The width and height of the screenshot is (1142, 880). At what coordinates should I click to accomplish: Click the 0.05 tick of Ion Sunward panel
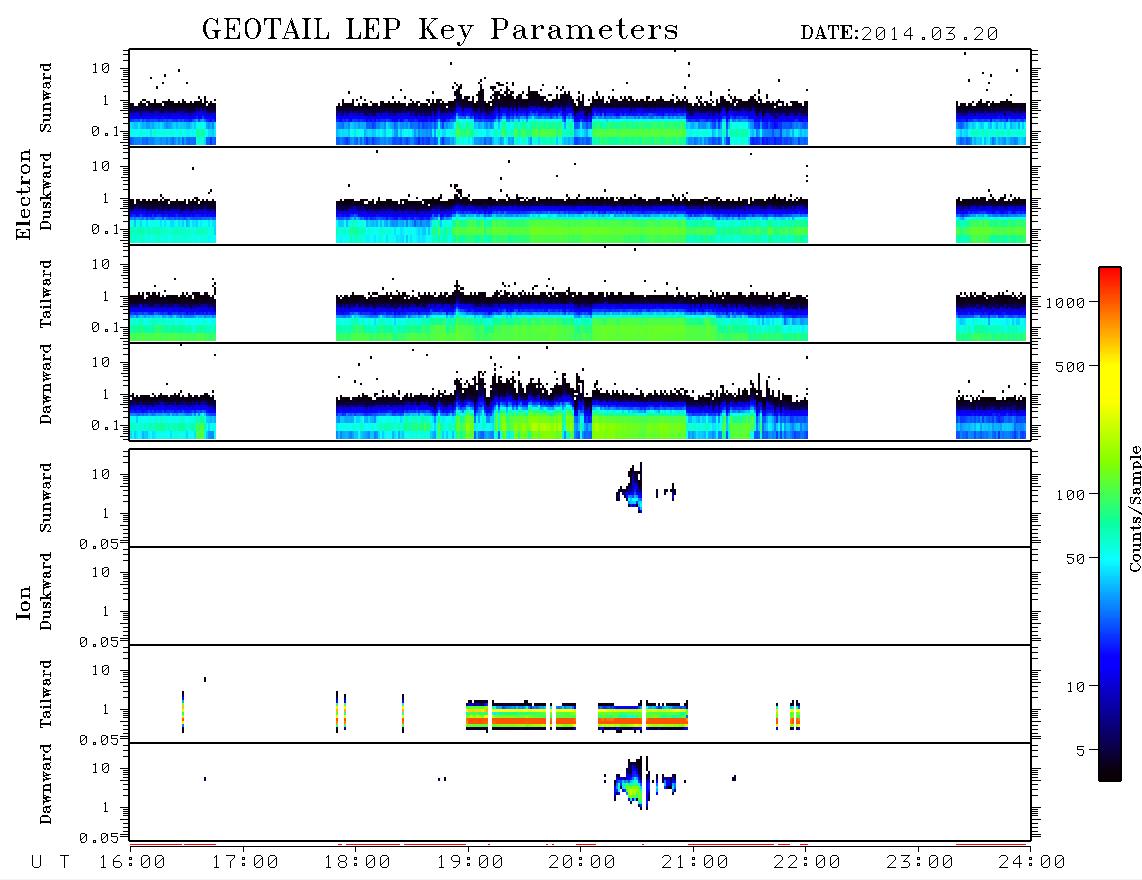pos(100,544)
